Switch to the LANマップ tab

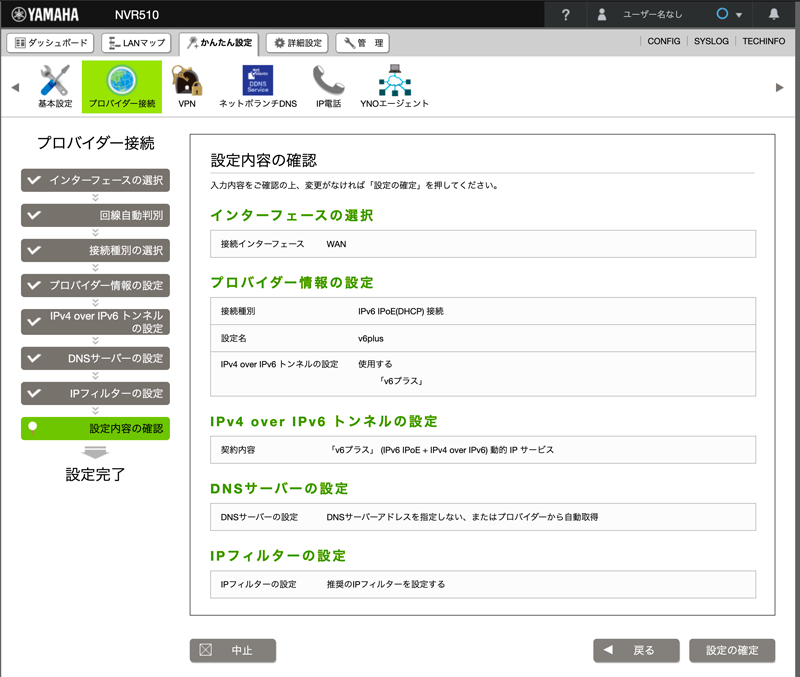[136, 43]
